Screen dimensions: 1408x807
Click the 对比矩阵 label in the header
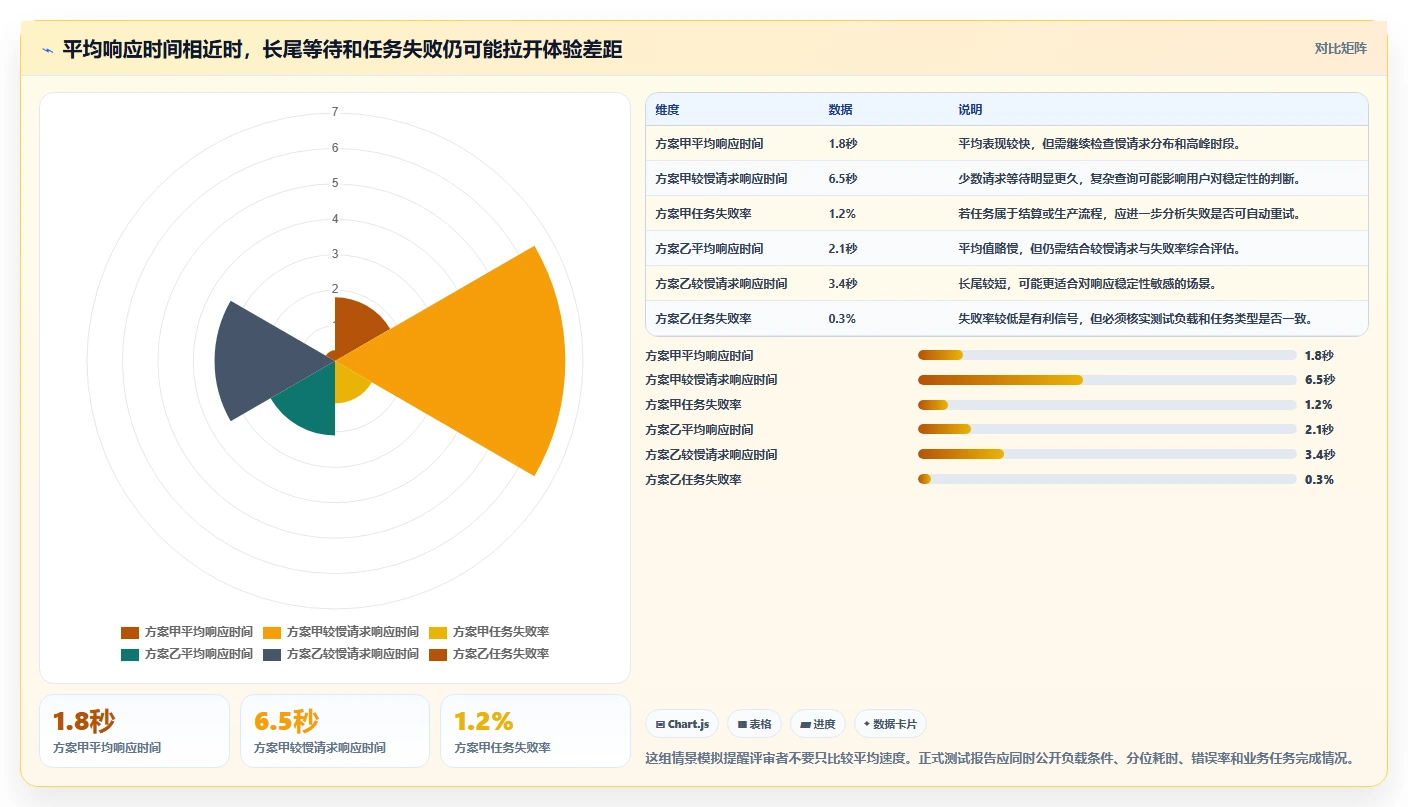coord(1340,48)
